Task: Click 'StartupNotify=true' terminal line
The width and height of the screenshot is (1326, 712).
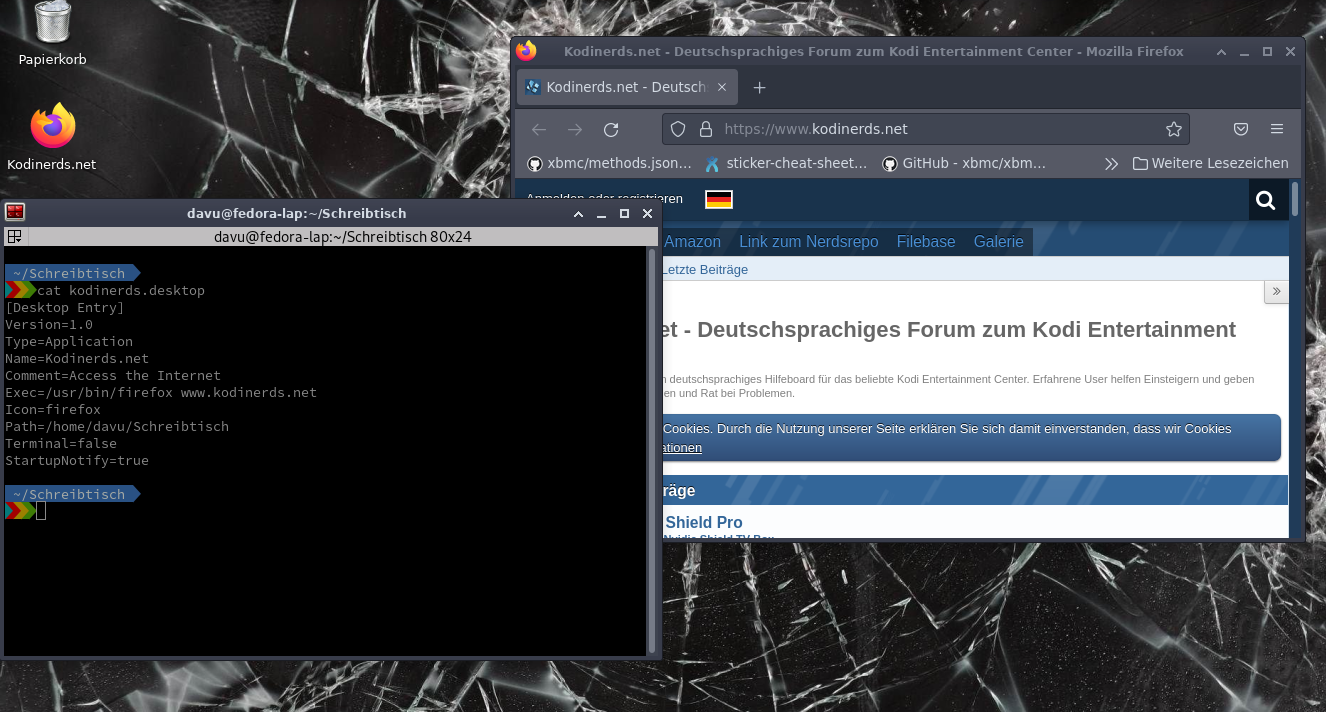Action: pos(77,460)
